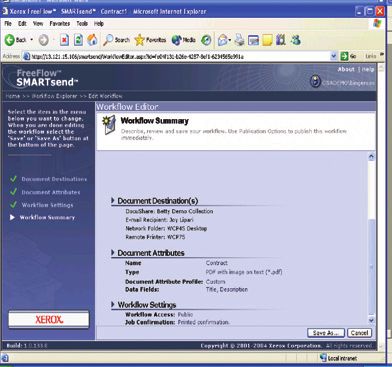The image size is (392, 367).
Task: Open Document Destinations in side menu
Action: pos(54,179)
